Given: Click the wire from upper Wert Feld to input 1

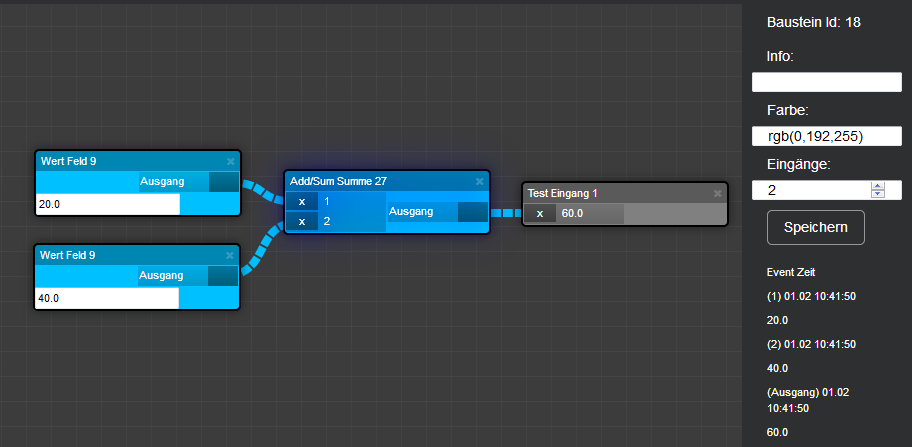Looking at the screenshot, I should pyautogui.click(x=263, y=192).
